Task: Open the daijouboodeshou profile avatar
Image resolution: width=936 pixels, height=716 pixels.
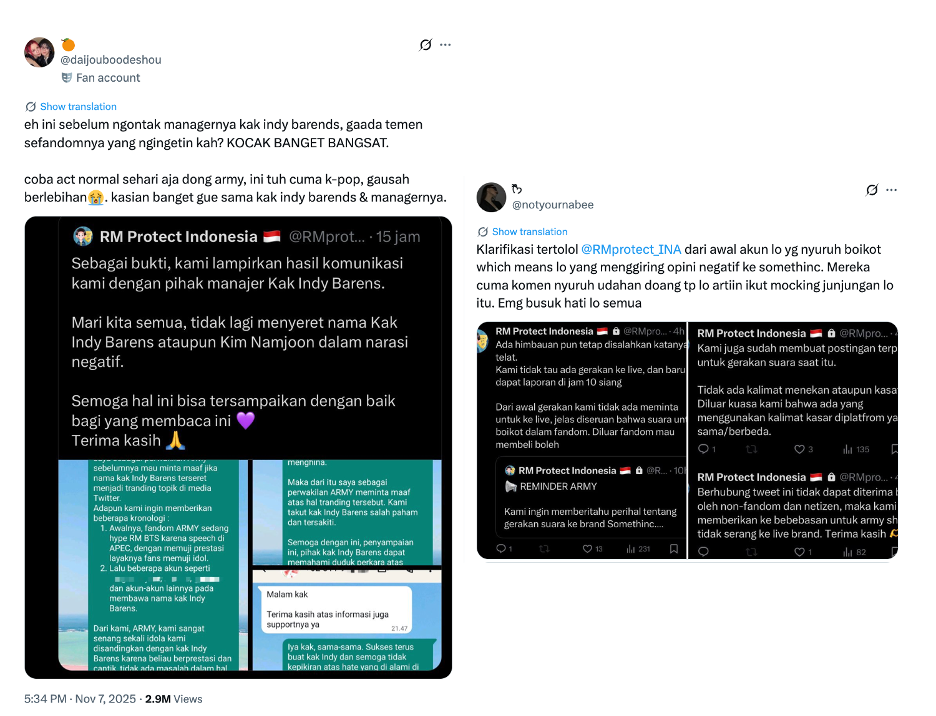Action: pyautogui.click(x=39, y=52)
